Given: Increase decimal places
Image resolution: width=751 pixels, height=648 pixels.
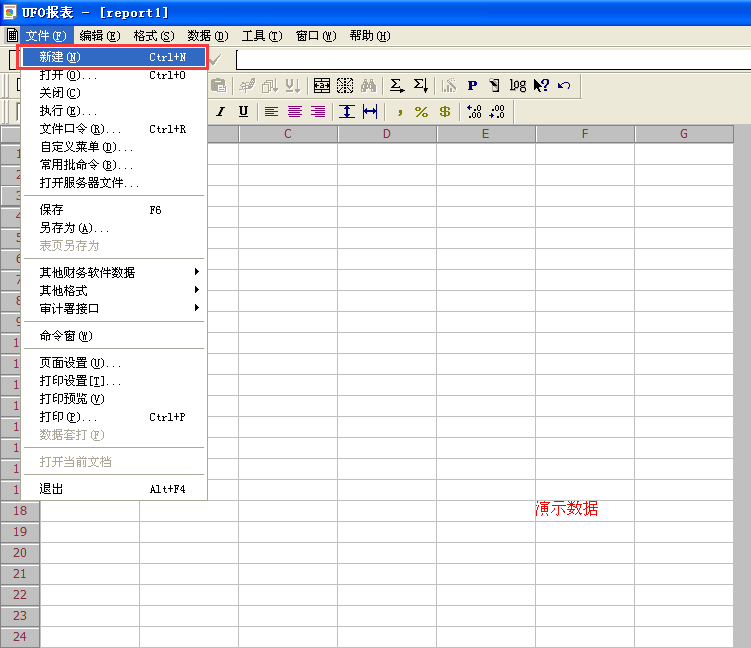Looking at the screenshot, I should [x=474, y=112].
